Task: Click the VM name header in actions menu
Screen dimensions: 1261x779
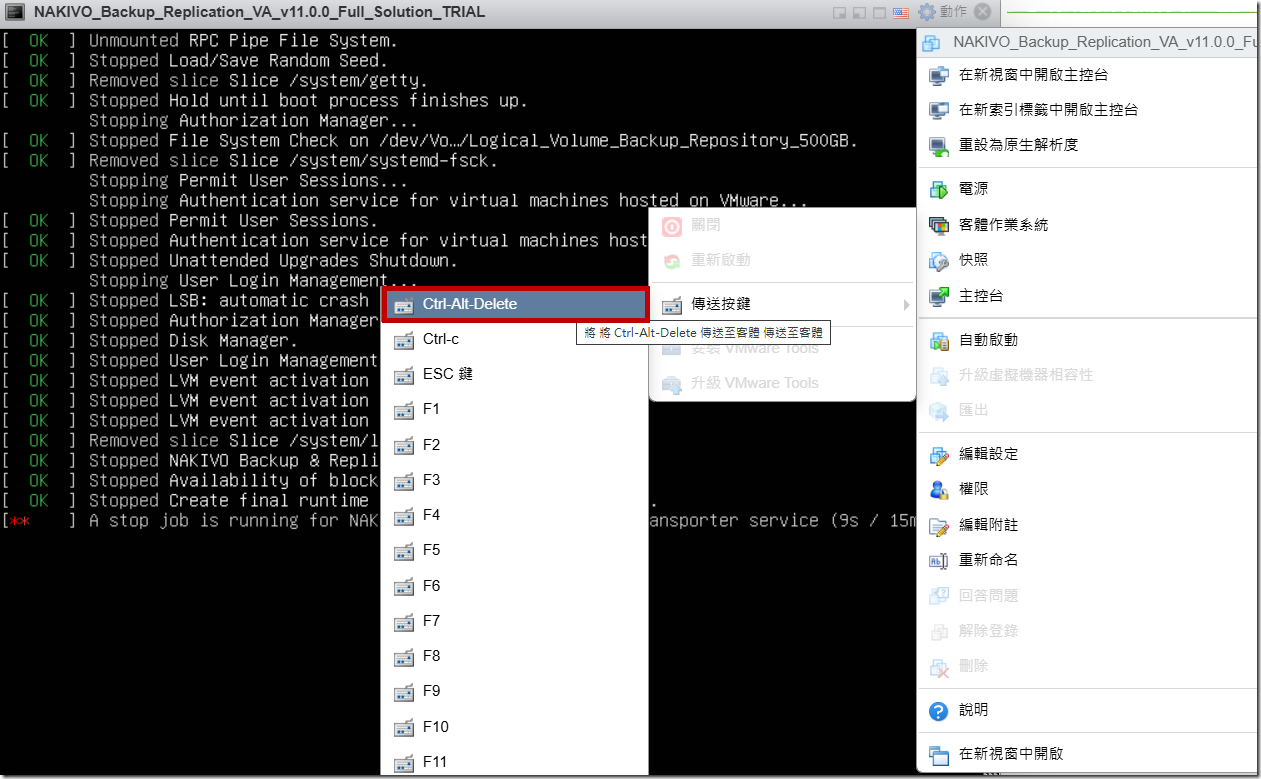Action: (x=1086, y=43)
